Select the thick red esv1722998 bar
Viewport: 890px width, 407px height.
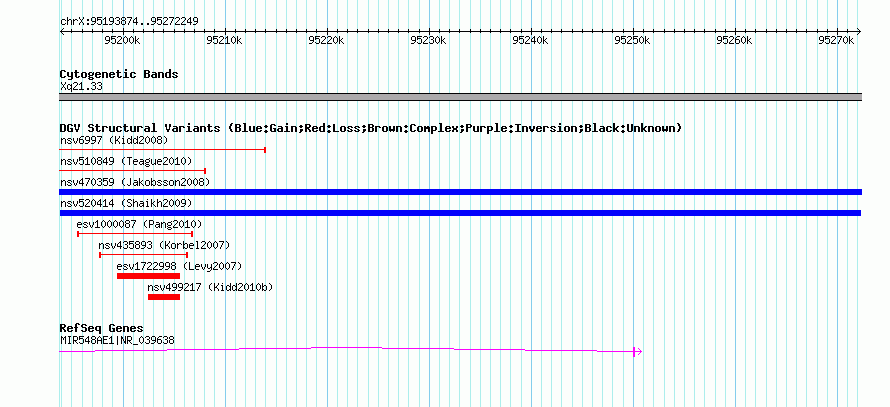tap(149, 276)
